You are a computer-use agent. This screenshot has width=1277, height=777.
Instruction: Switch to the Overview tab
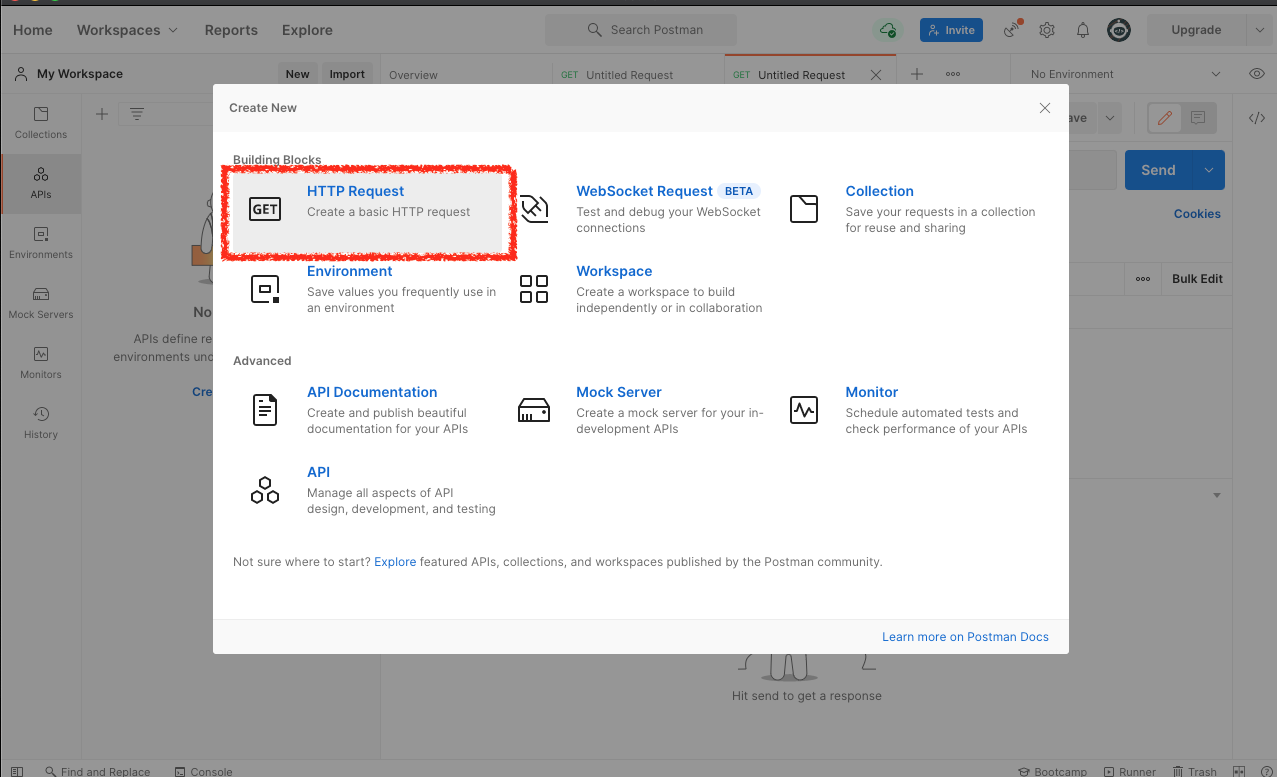pyautogui.click(x=413, y=75)
